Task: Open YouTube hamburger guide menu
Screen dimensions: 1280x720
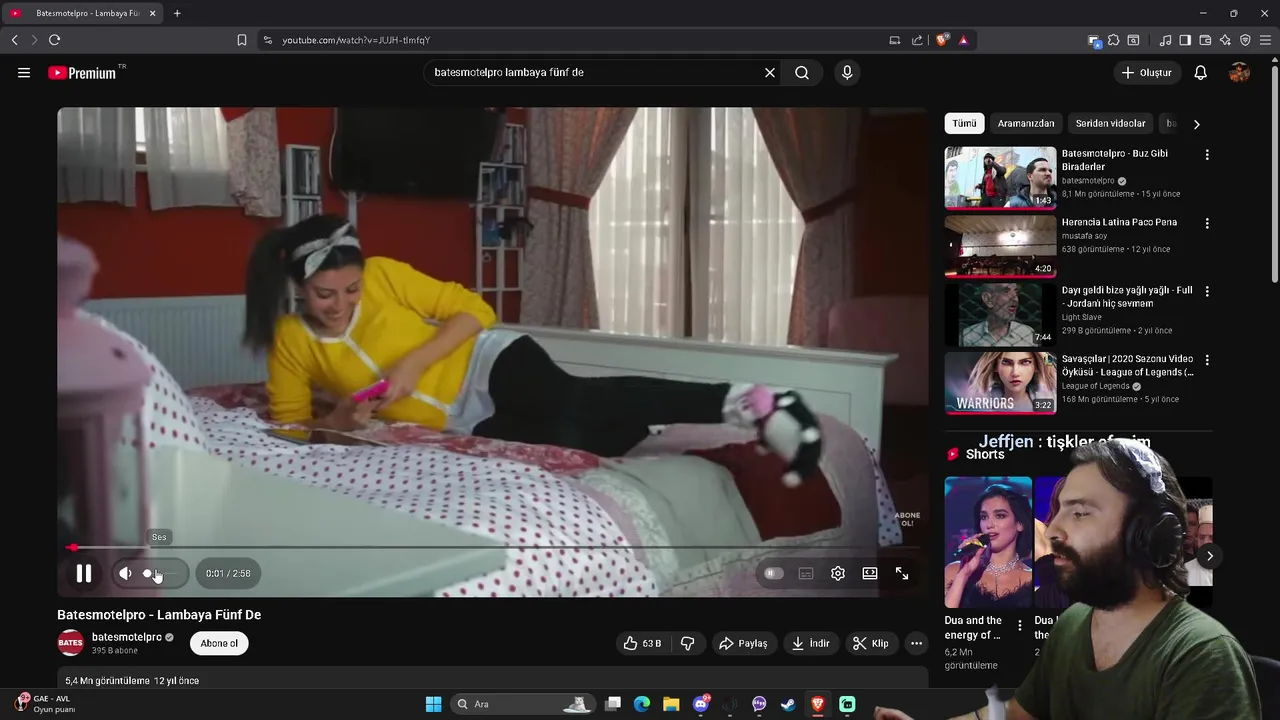Action: tap(24, 72)
